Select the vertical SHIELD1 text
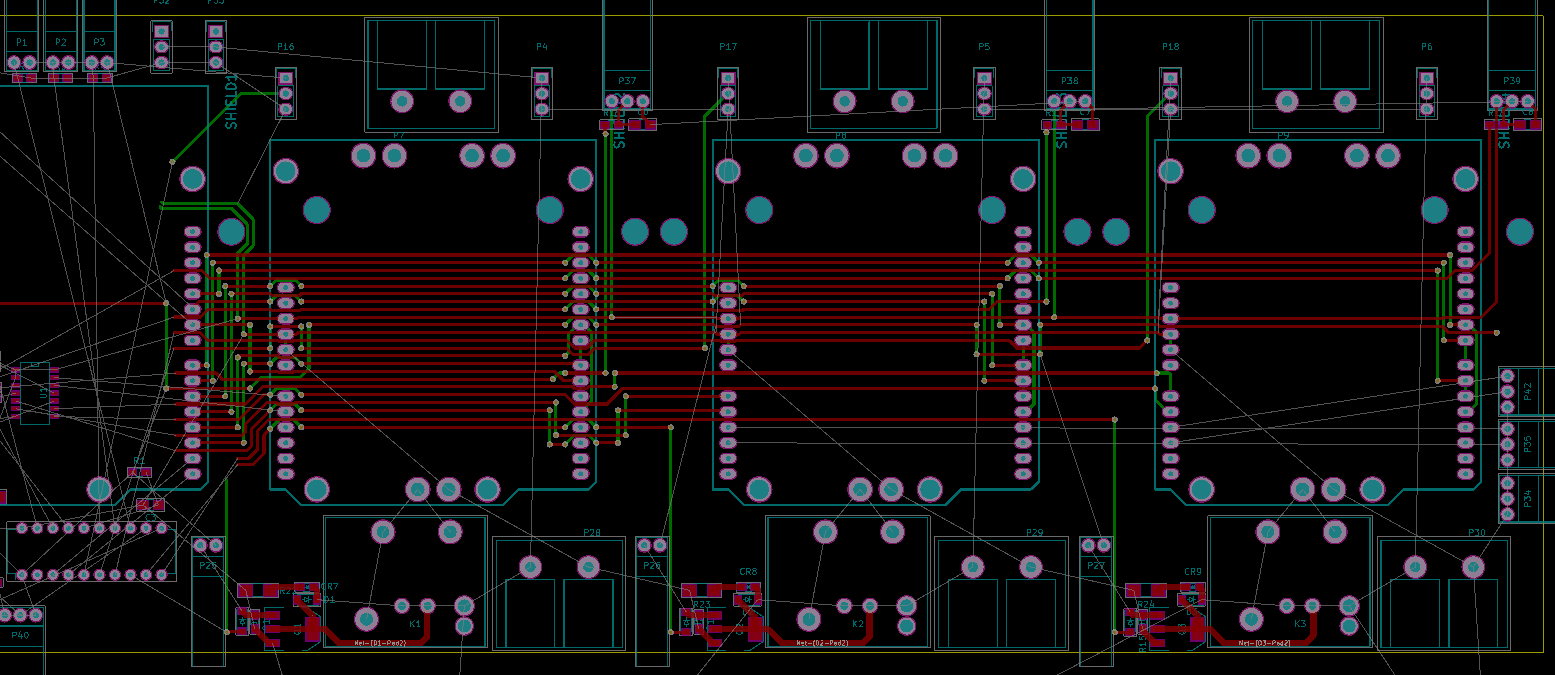 (232, 101)
